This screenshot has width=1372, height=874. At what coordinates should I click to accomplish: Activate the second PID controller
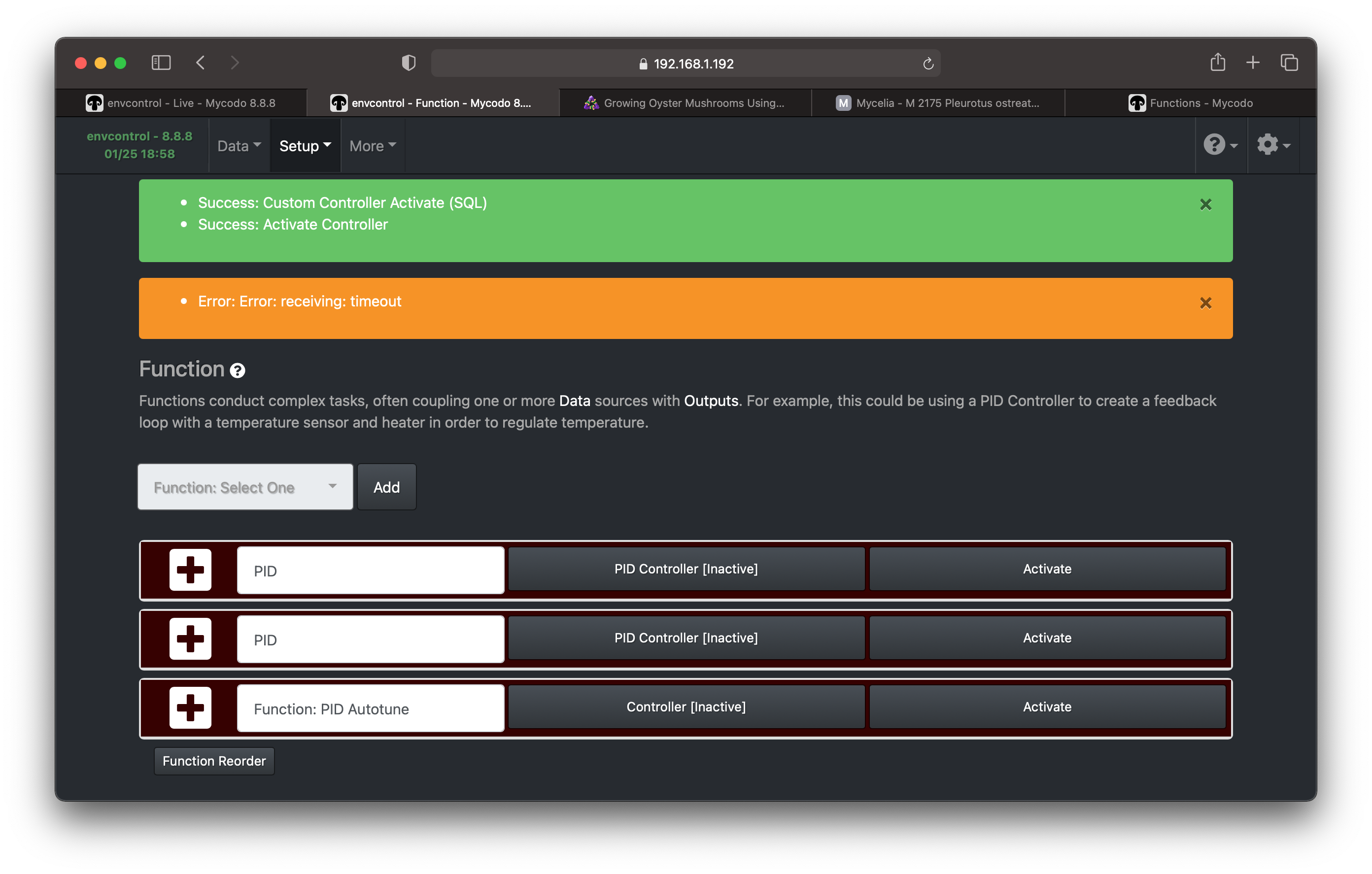pos(1047,638)
